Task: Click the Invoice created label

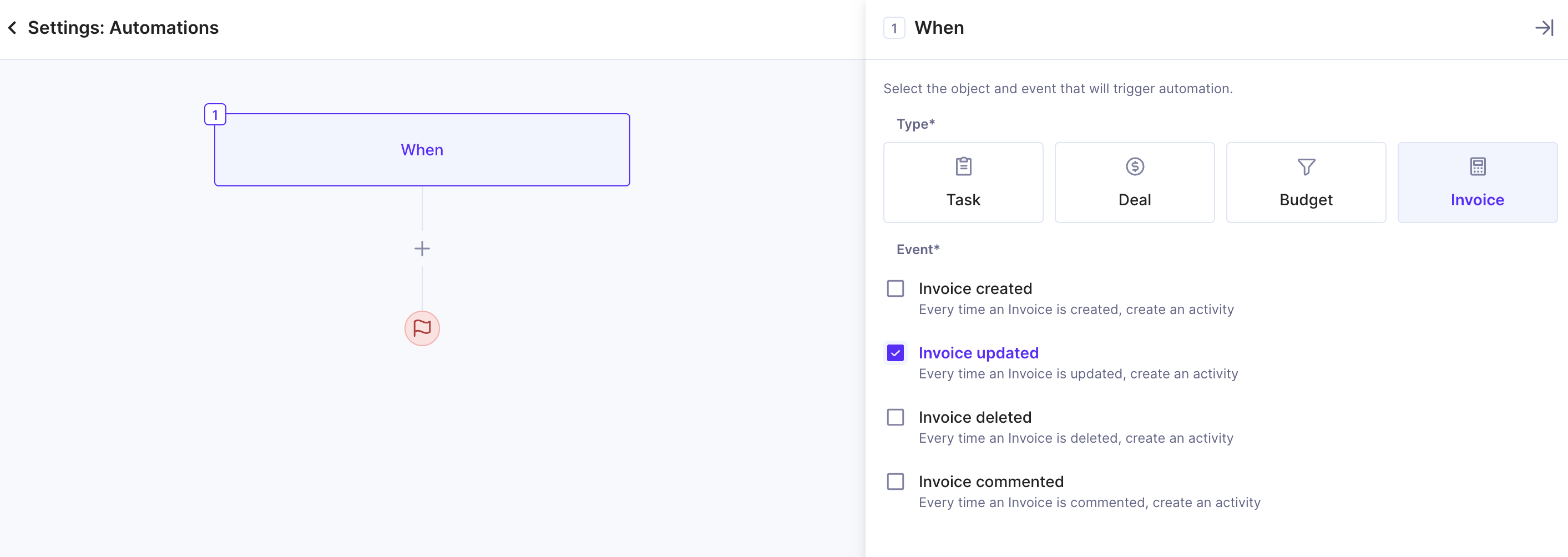Action: click(975, 288)
